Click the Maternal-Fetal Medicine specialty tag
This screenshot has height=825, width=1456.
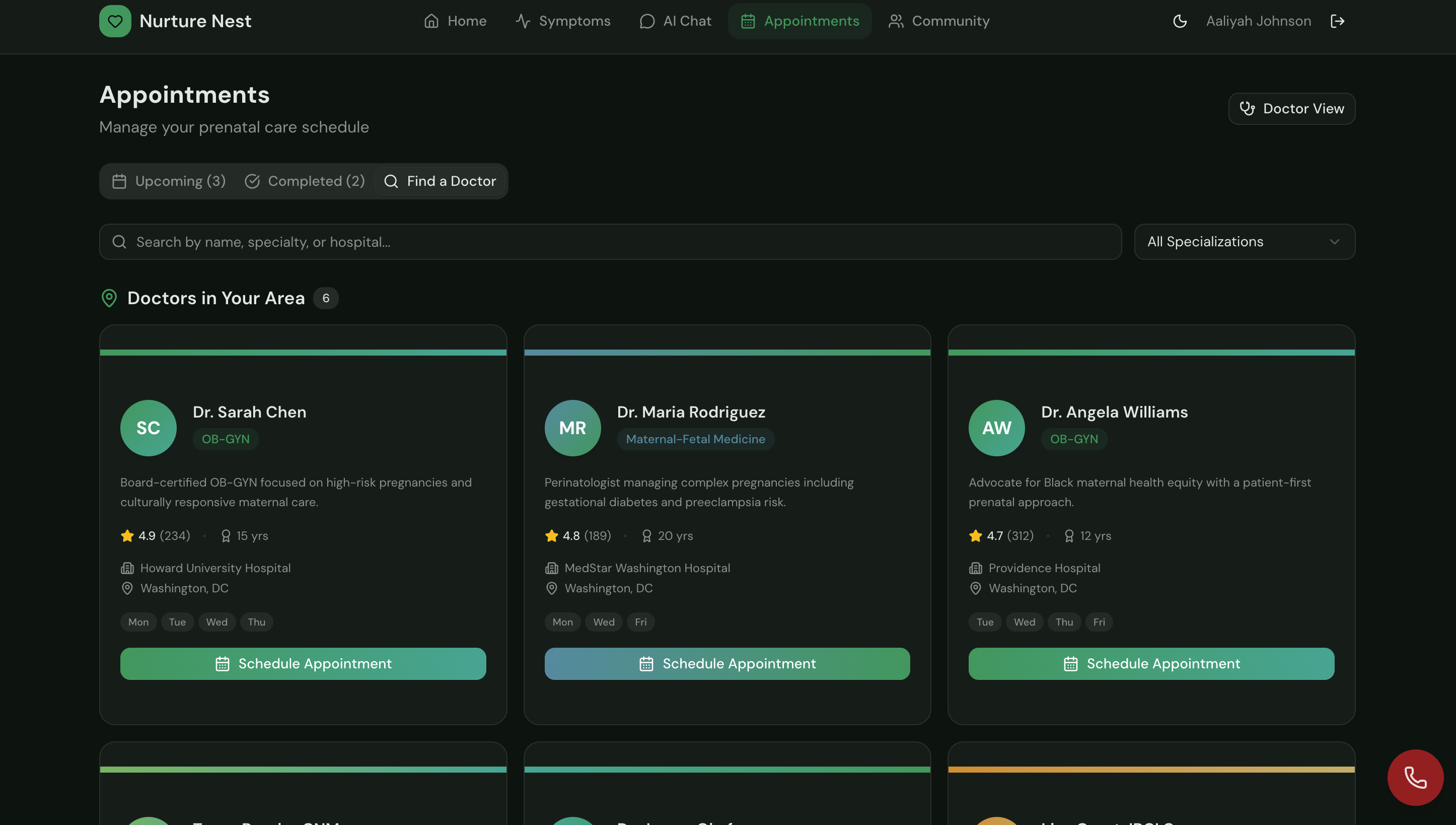pos(695,439)
